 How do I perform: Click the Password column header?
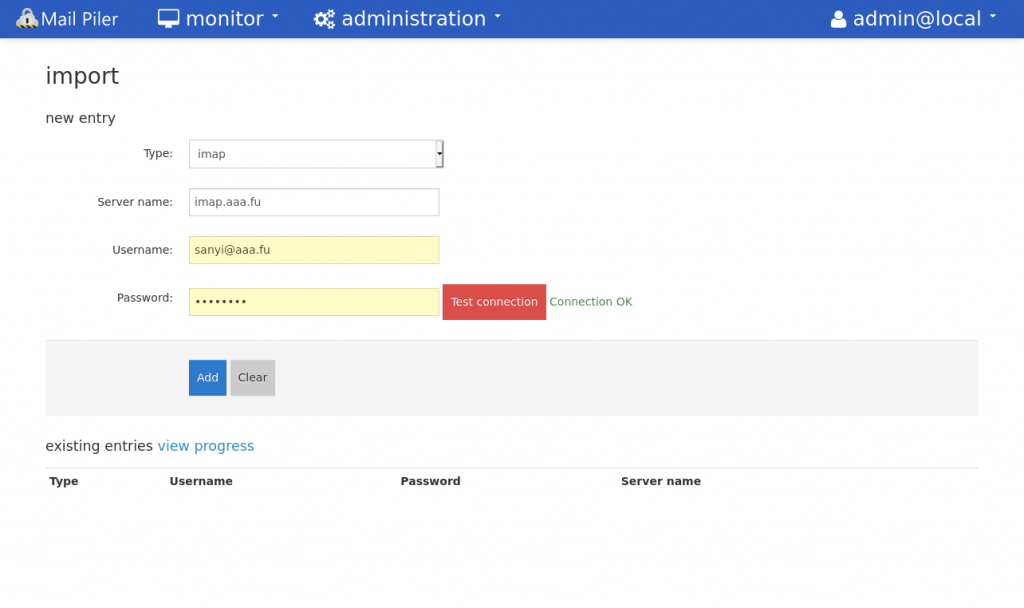[430, 481]
